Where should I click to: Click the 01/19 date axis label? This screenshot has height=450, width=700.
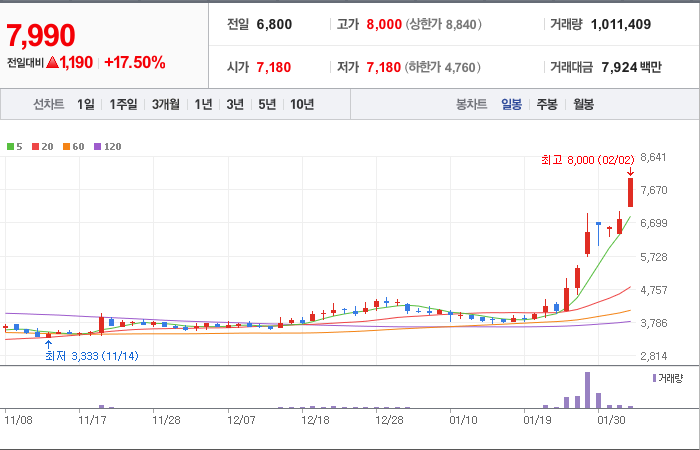coord(538,420)
